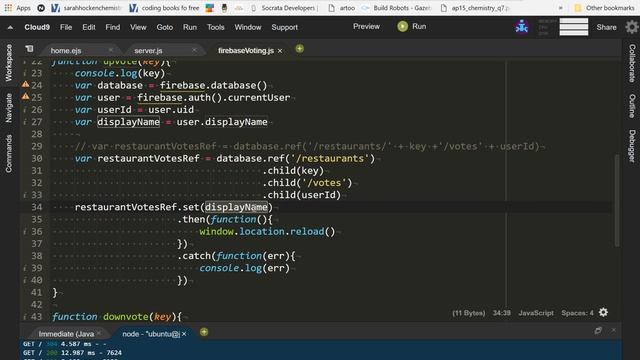Maximize the console panel icon

[x=598, y=330]
